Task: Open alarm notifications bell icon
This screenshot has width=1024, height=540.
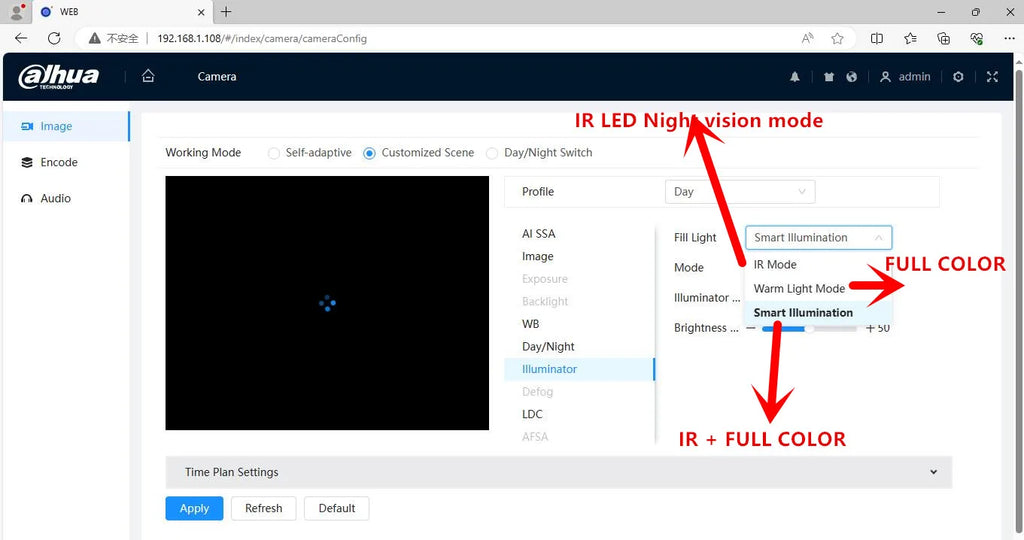Action: click(x=795, y=77)
